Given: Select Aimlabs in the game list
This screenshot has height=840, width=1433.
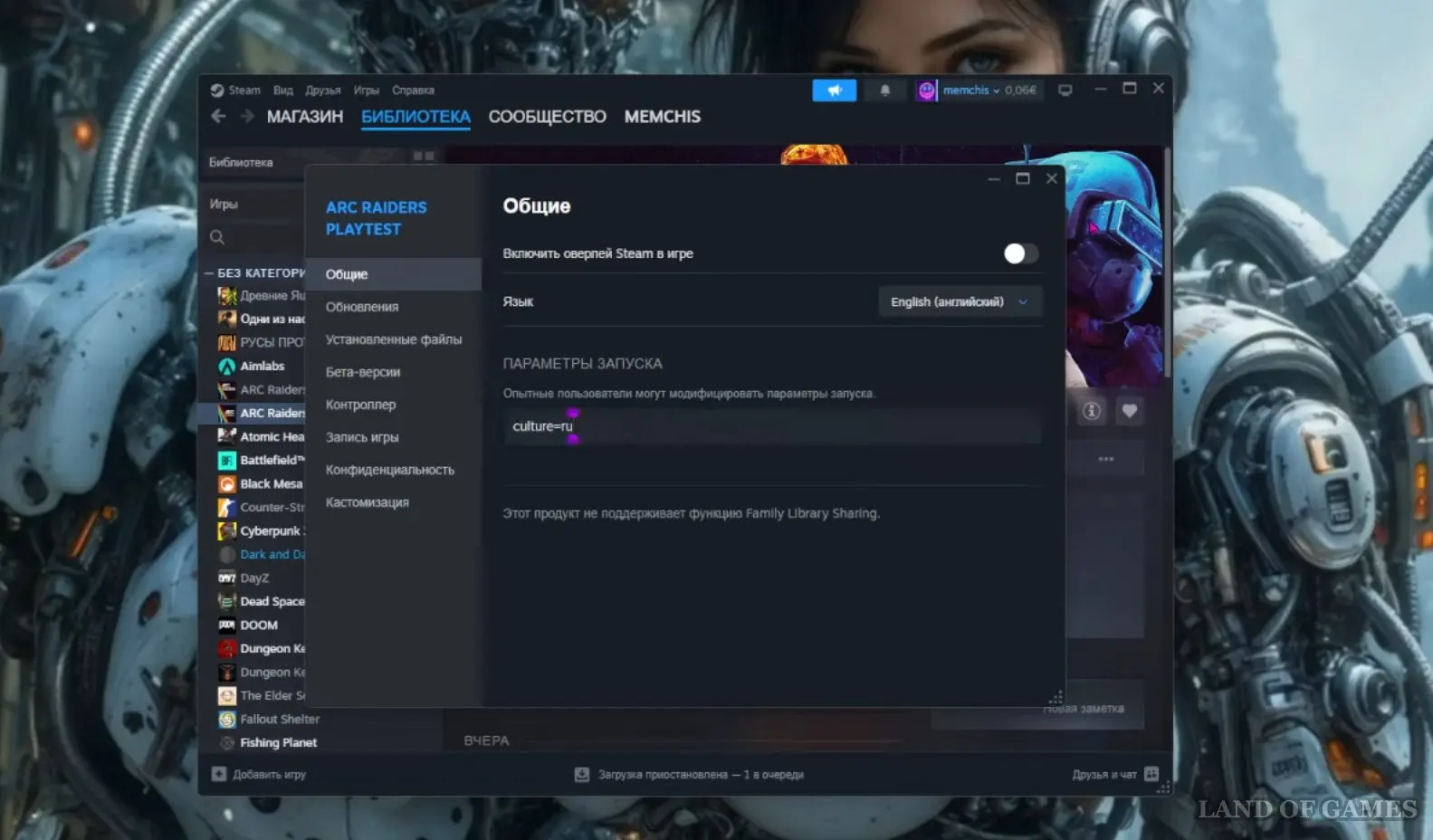Looking at the screenshot, I should pyautogui.click(x=262, y=367).
